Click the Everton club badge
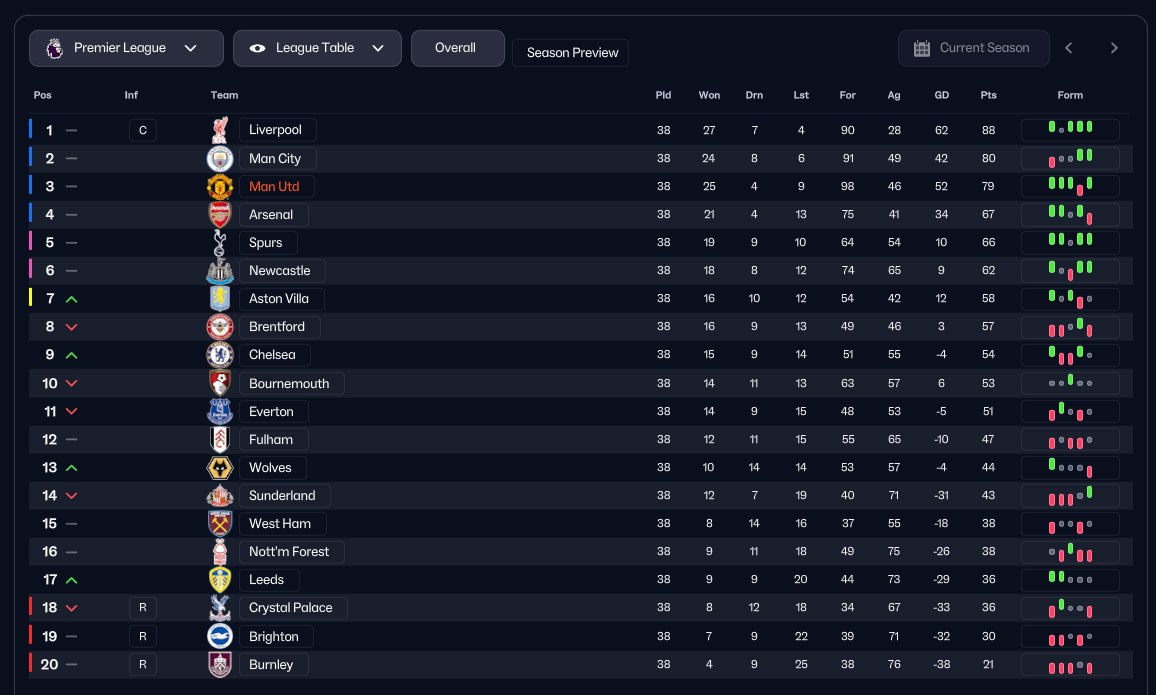Screen dimensions: 1156x695 coord(220,411)
